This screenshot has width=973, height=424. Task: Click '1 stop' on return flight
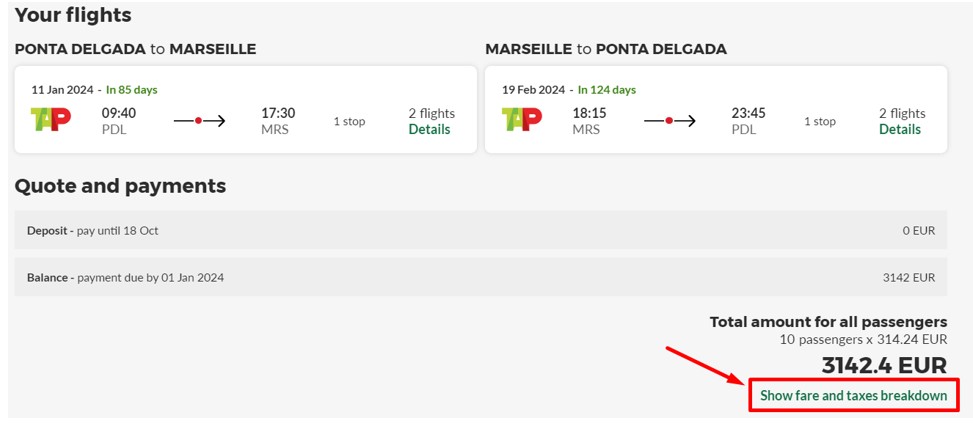(820, 122)
